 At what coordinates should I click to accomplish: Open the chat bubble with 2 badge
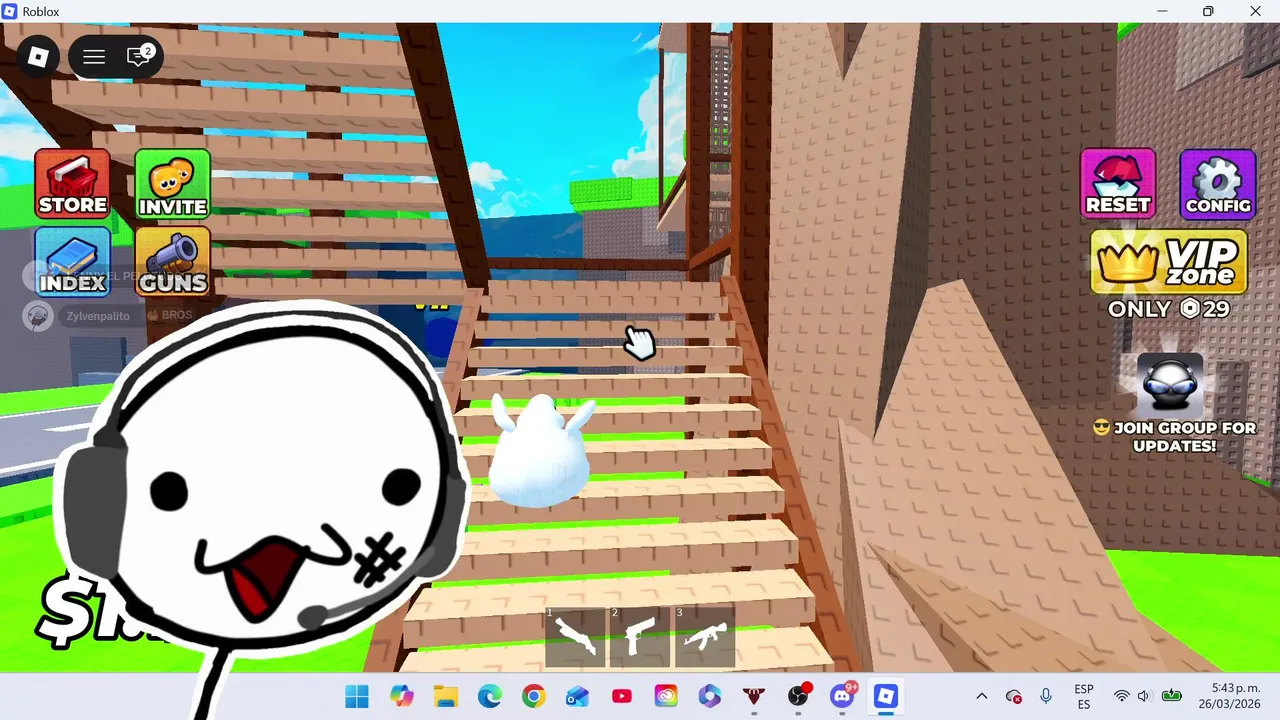pyautogui.click(x=139, y=57)
